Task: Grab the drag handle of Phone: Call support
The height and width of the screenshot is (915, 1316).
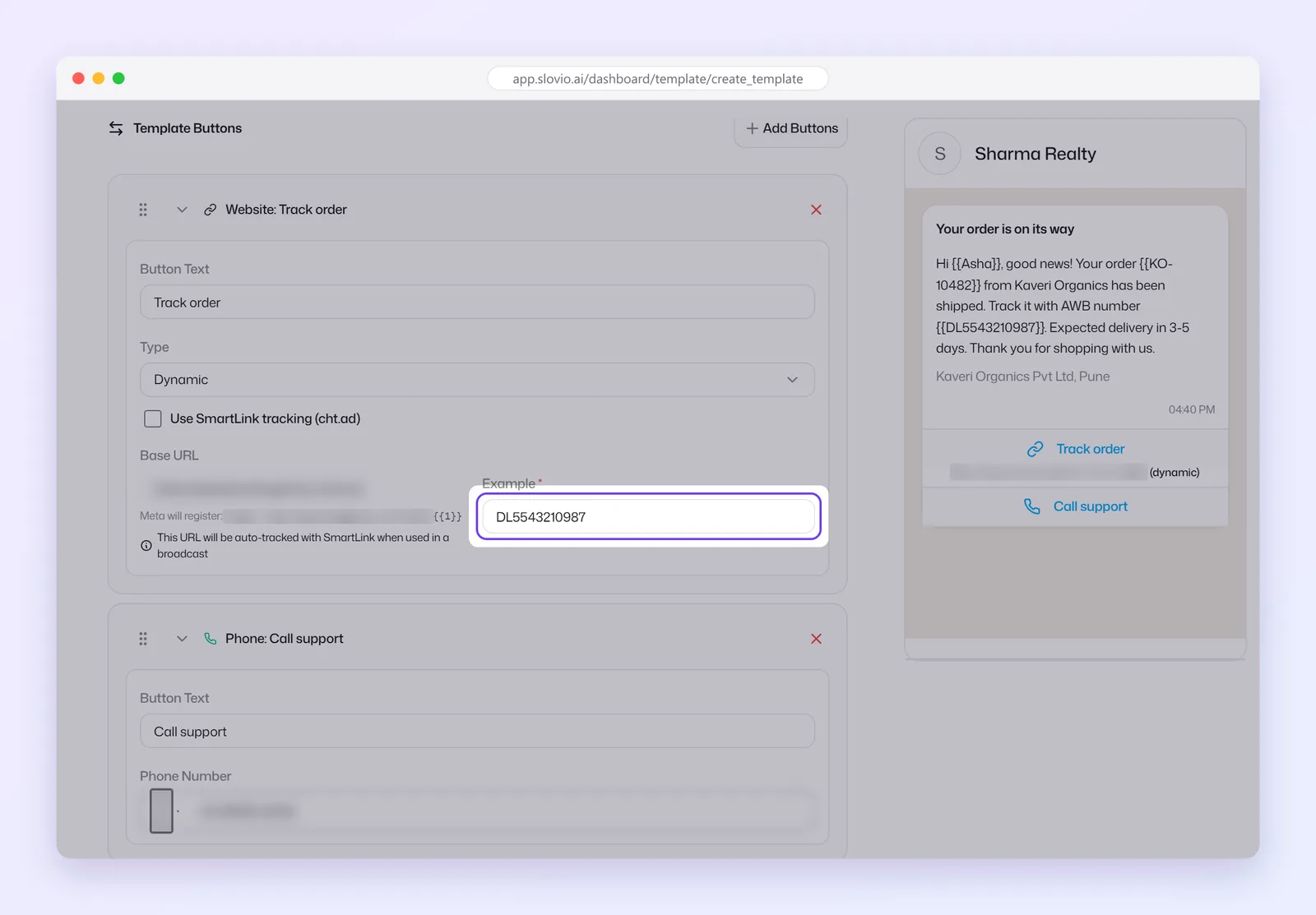Action: click(143, 639)
